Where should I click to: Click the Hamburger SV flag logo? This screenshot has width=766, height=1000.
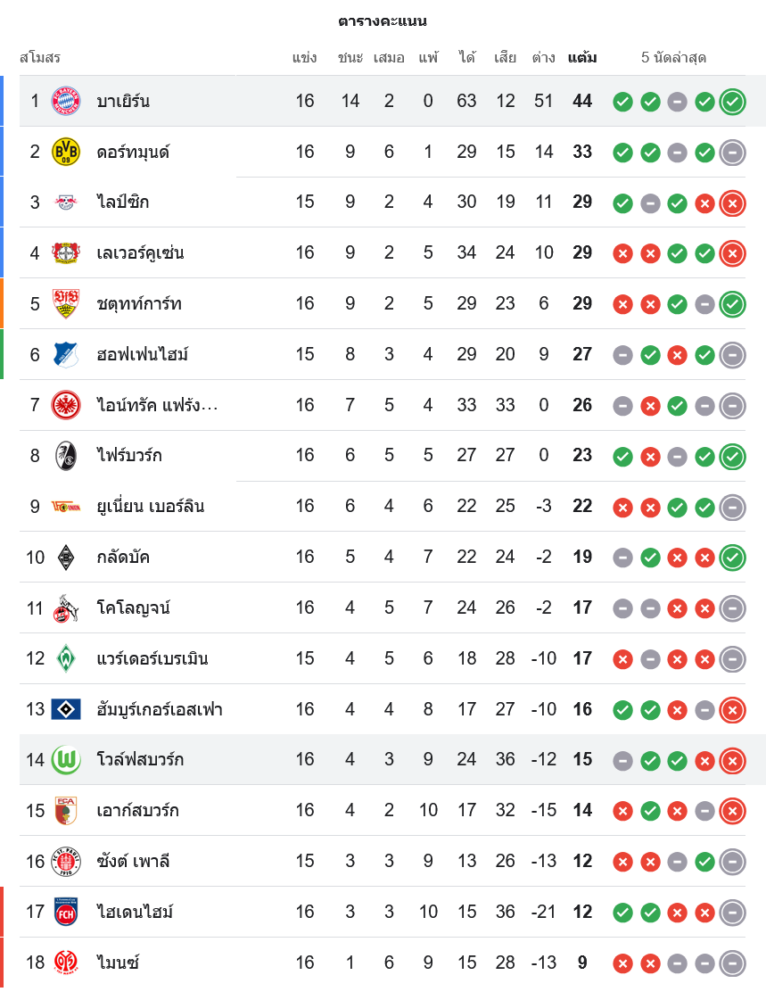pyautogui.click(x=65, y=709)
